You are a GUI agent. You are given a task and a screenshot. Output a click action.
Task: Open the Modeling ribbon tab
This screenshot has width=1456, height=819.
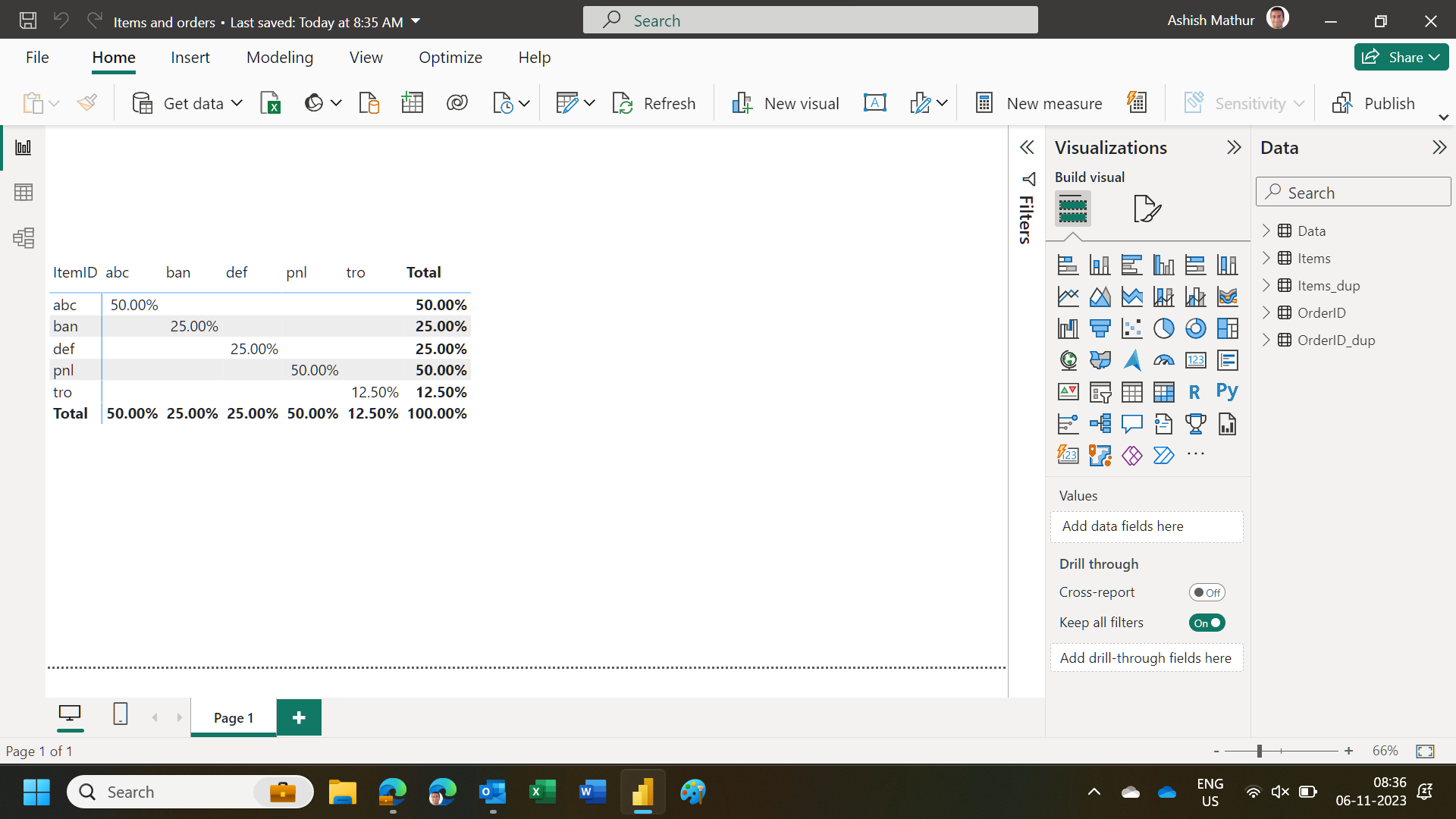click(x=280, y=58)
